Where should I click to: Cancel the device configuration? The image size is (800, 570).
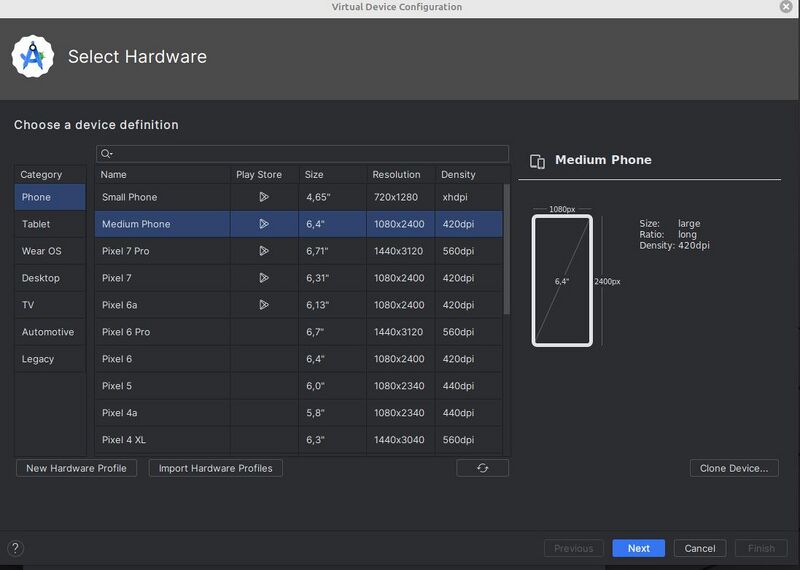pos(700,548)
